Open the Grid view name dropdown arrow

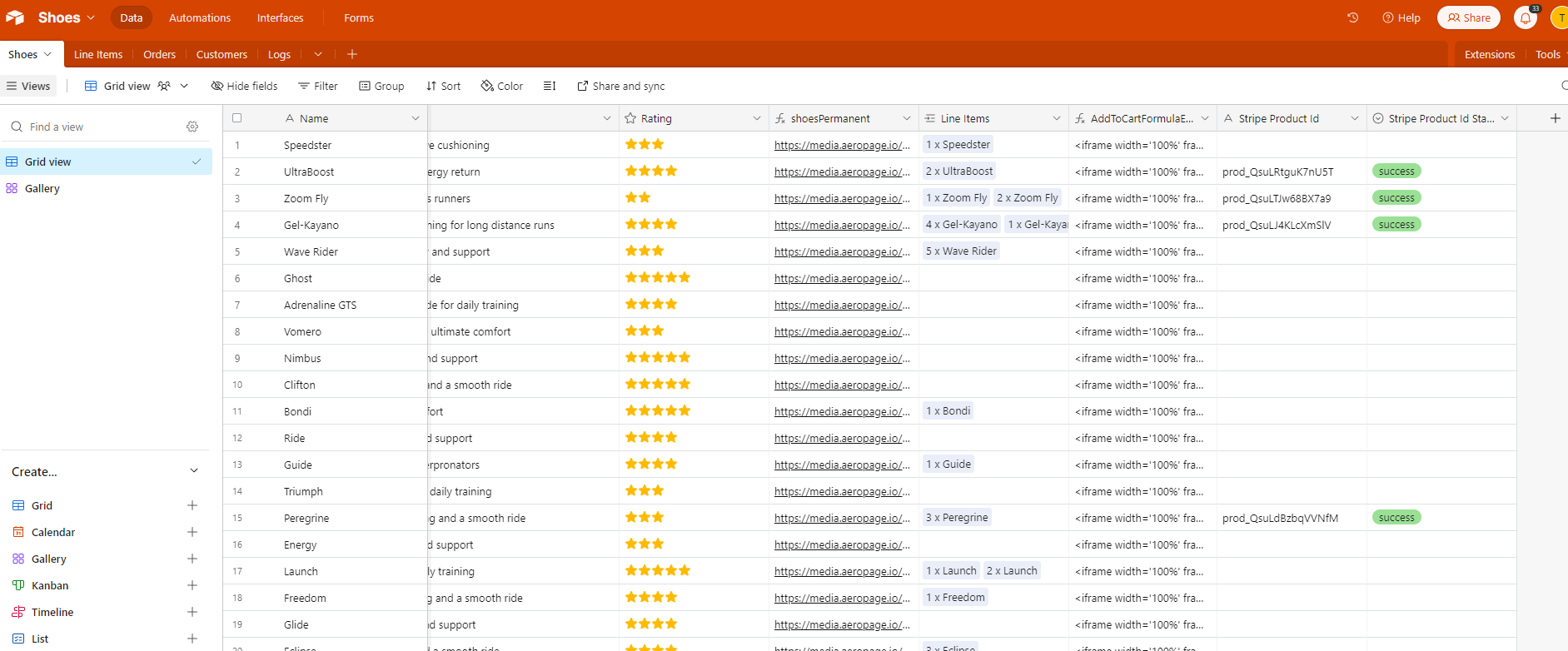click(184, 86)
